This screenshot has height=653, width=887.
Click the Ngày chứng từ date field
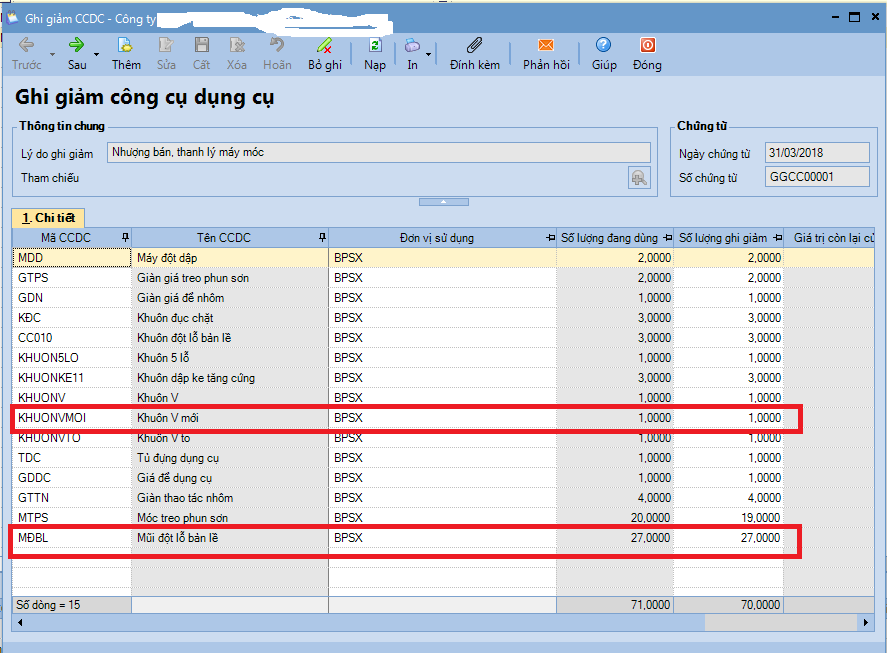click(817, 153)
